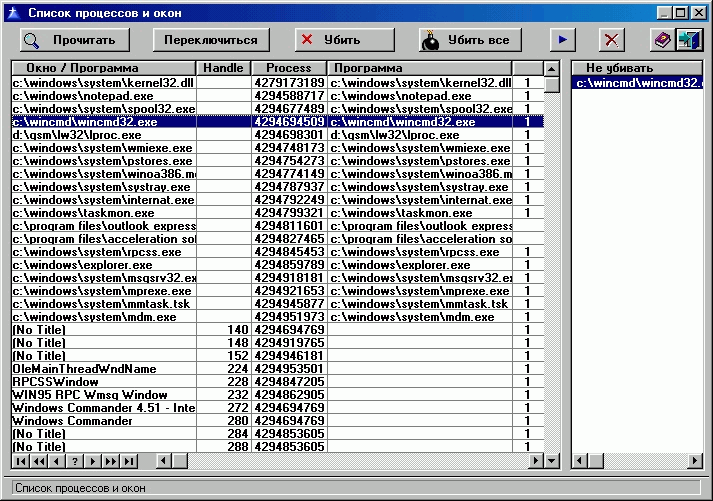Go to previous record in navigator
Viewport: 713px width, 501px height.
point(56,461)
